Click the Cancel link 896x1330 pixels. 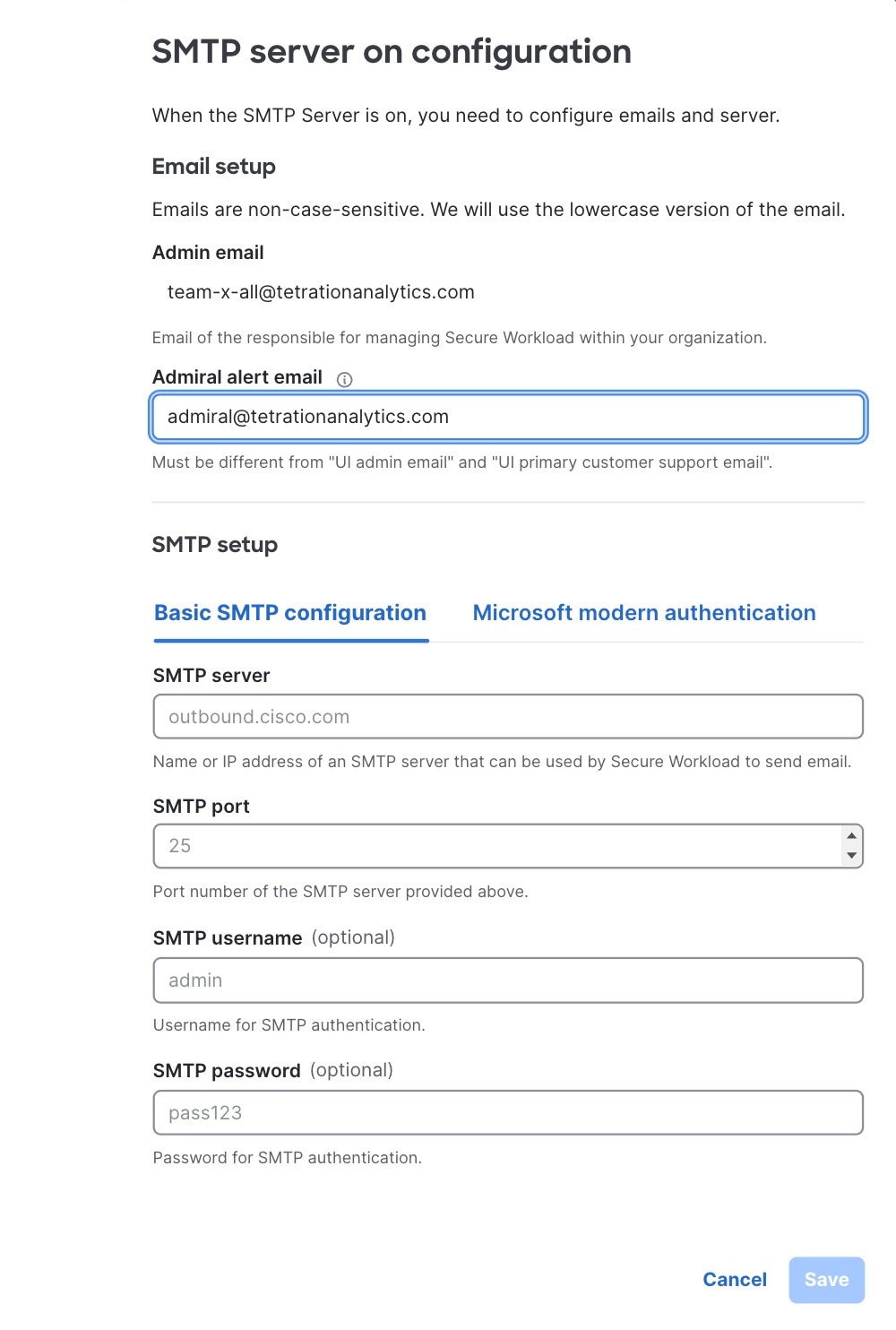734,1279
